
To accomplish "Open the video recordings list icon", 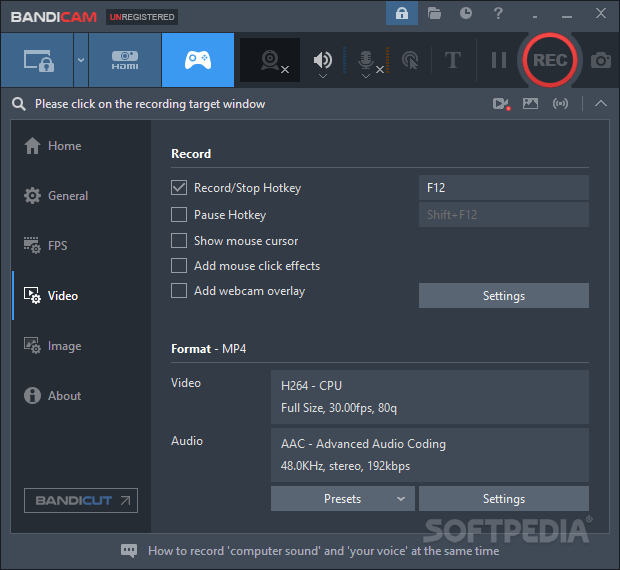I will click(501, 104).
